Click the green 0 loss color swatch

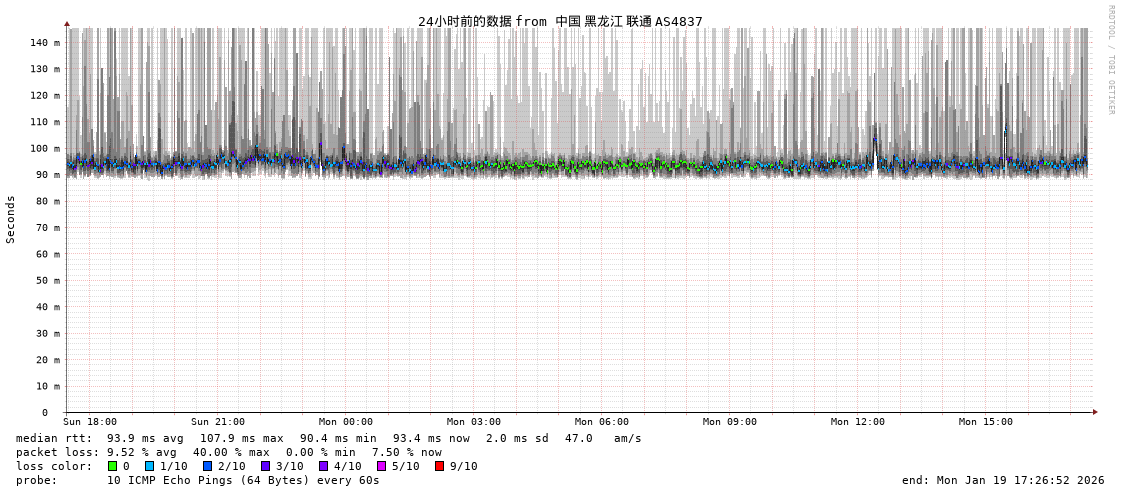point(112,466)
